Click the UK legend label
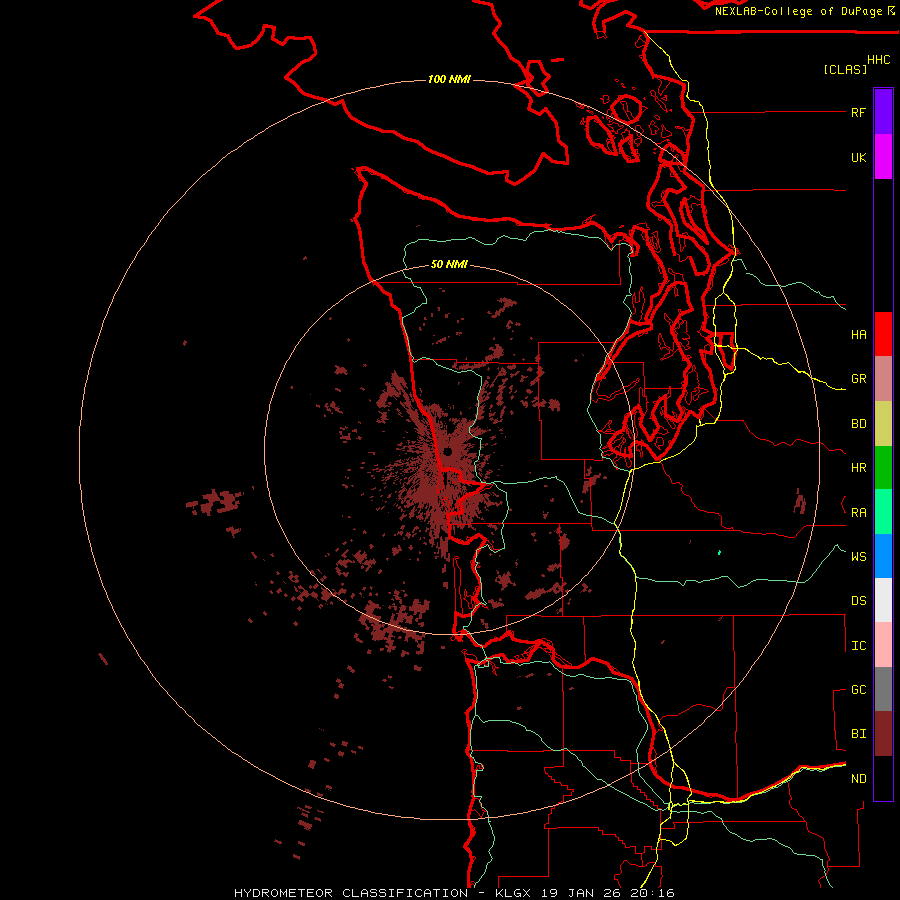The width and height of the screenshot is (900, 900). [x=858, y=157]
